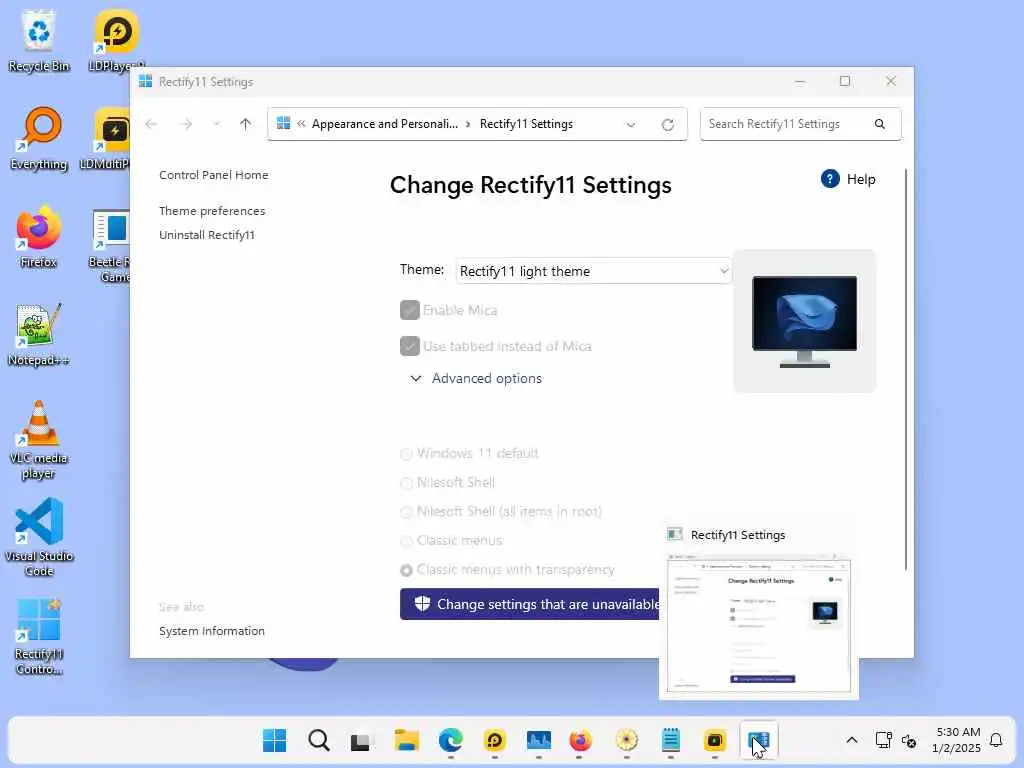The height and width of the screenshot is (768, 1024).
Task: Click the vertical scrollbar in settings window
Action: point(906,369)
